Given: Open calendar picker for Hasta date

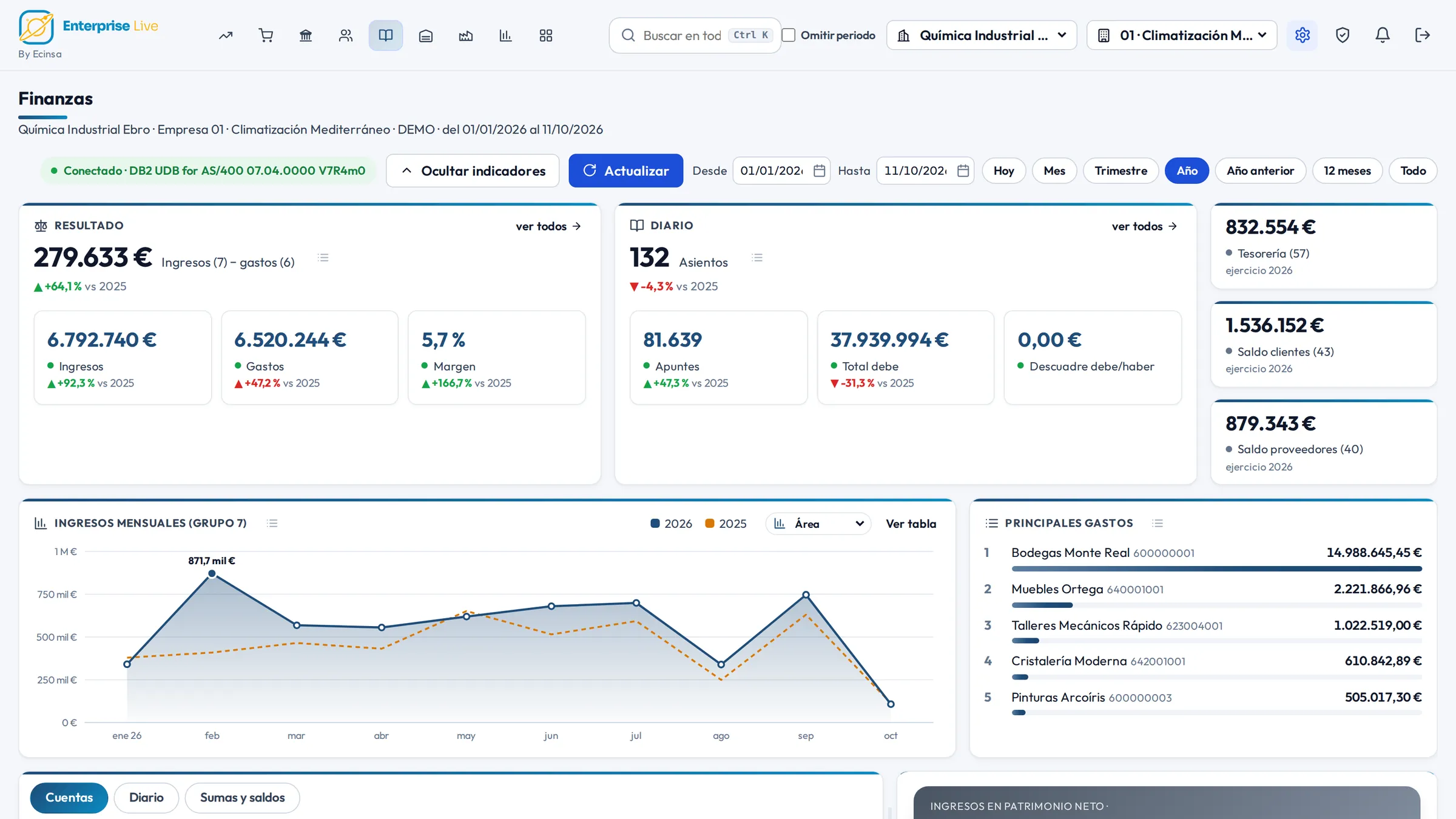Looking at the screenshot, I should [x=963, y=170].
